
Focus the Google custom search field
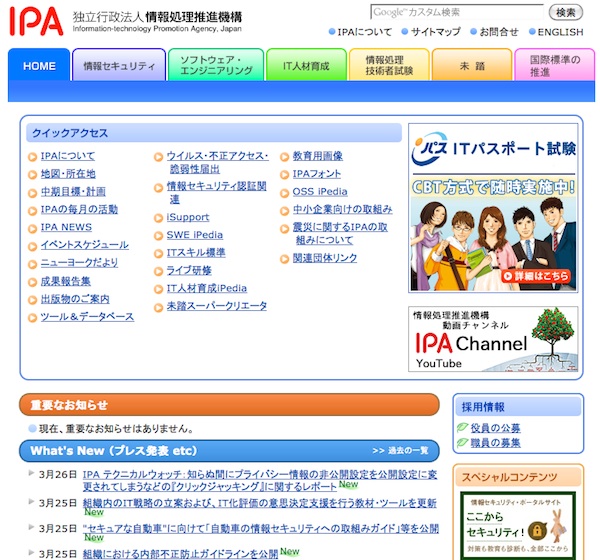click(459, 12)
